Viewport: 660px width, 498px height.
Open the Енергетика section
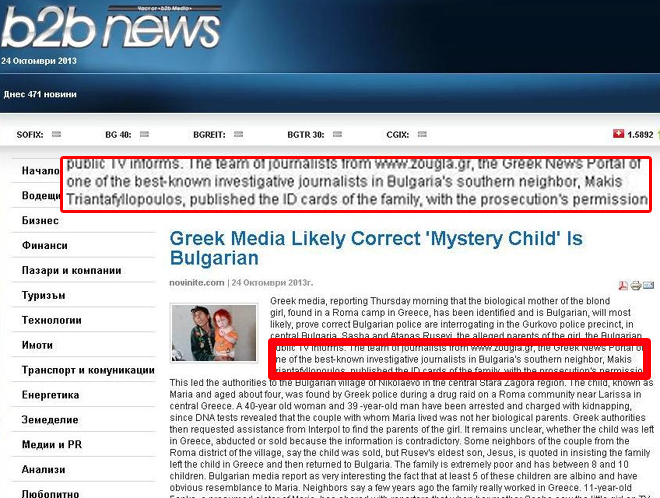coord(51,396)
